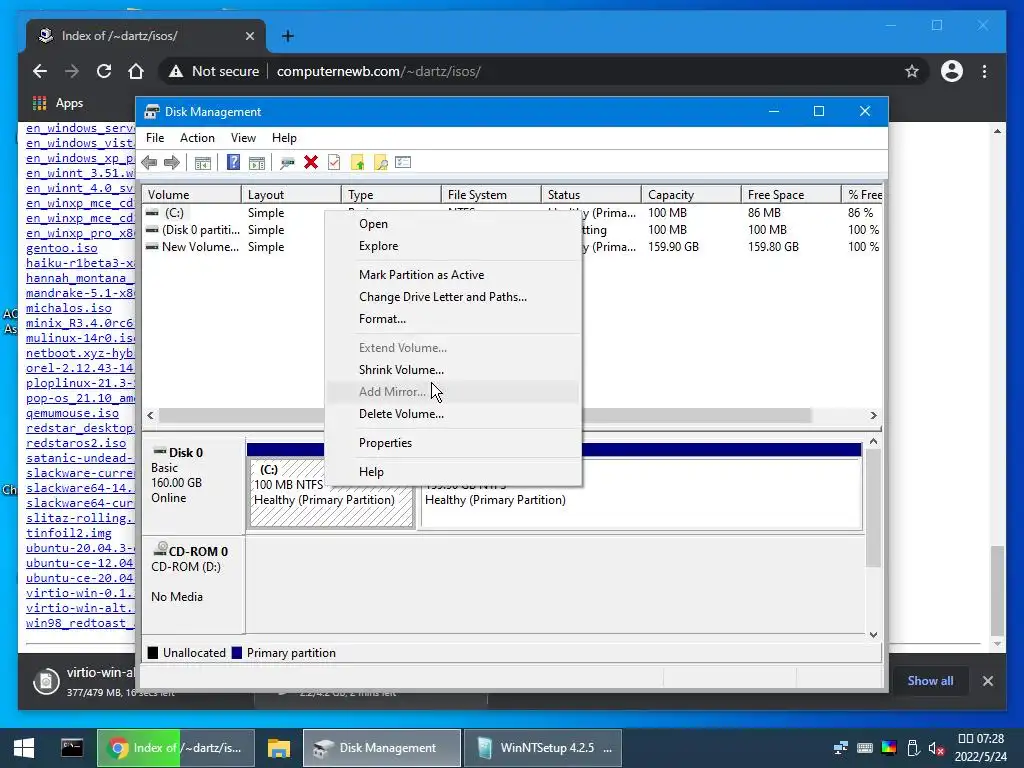Open the Help menu in Disk Management menu bar
This screenshot has height=768, width=1024.
click(x=284, y=138)
